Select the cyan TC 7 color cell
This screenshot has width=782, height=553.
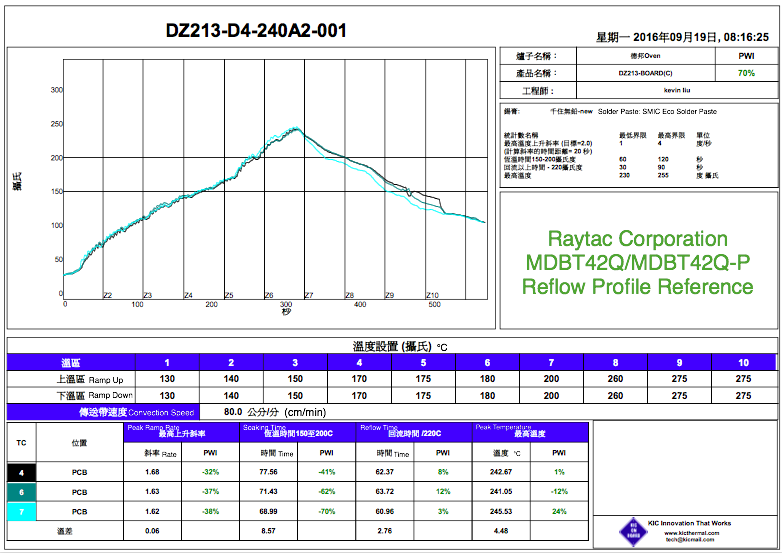coord(21,512)
